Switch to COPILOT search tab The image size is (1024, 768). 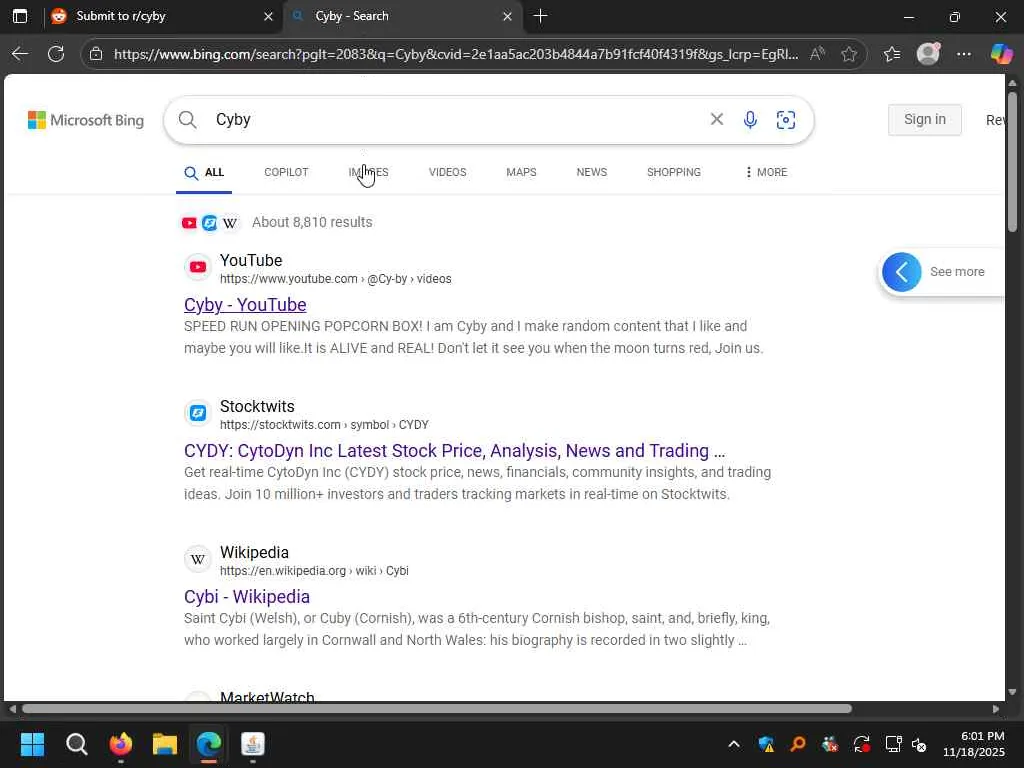click(286, 172)
